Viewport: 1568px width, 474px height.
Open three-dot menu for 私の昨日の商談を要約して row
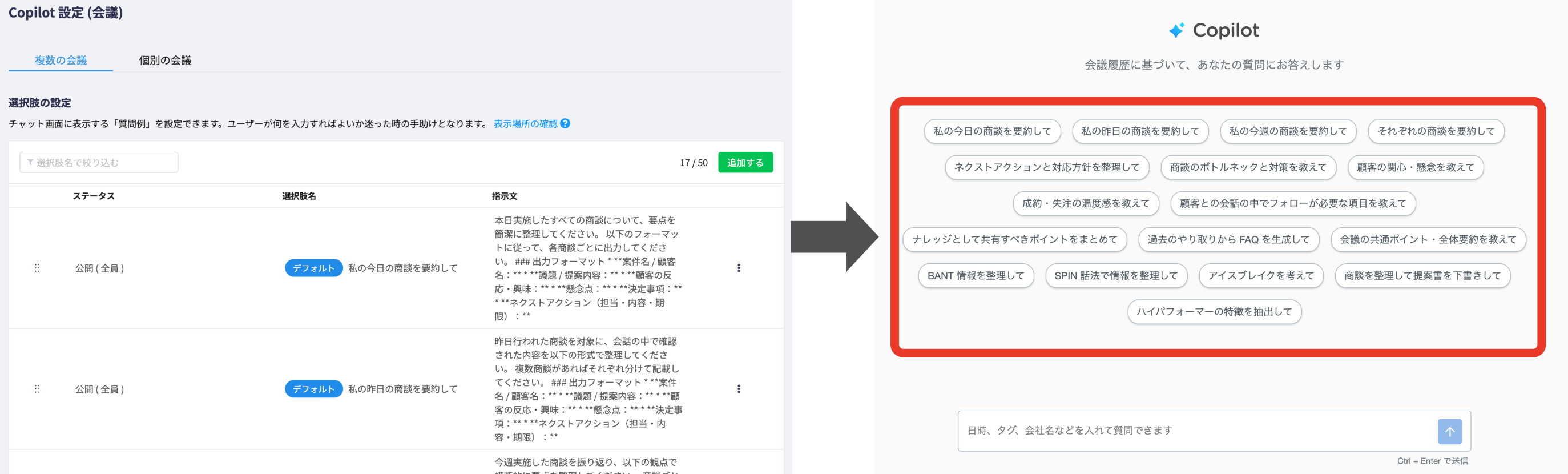click(x=739, y=389)
